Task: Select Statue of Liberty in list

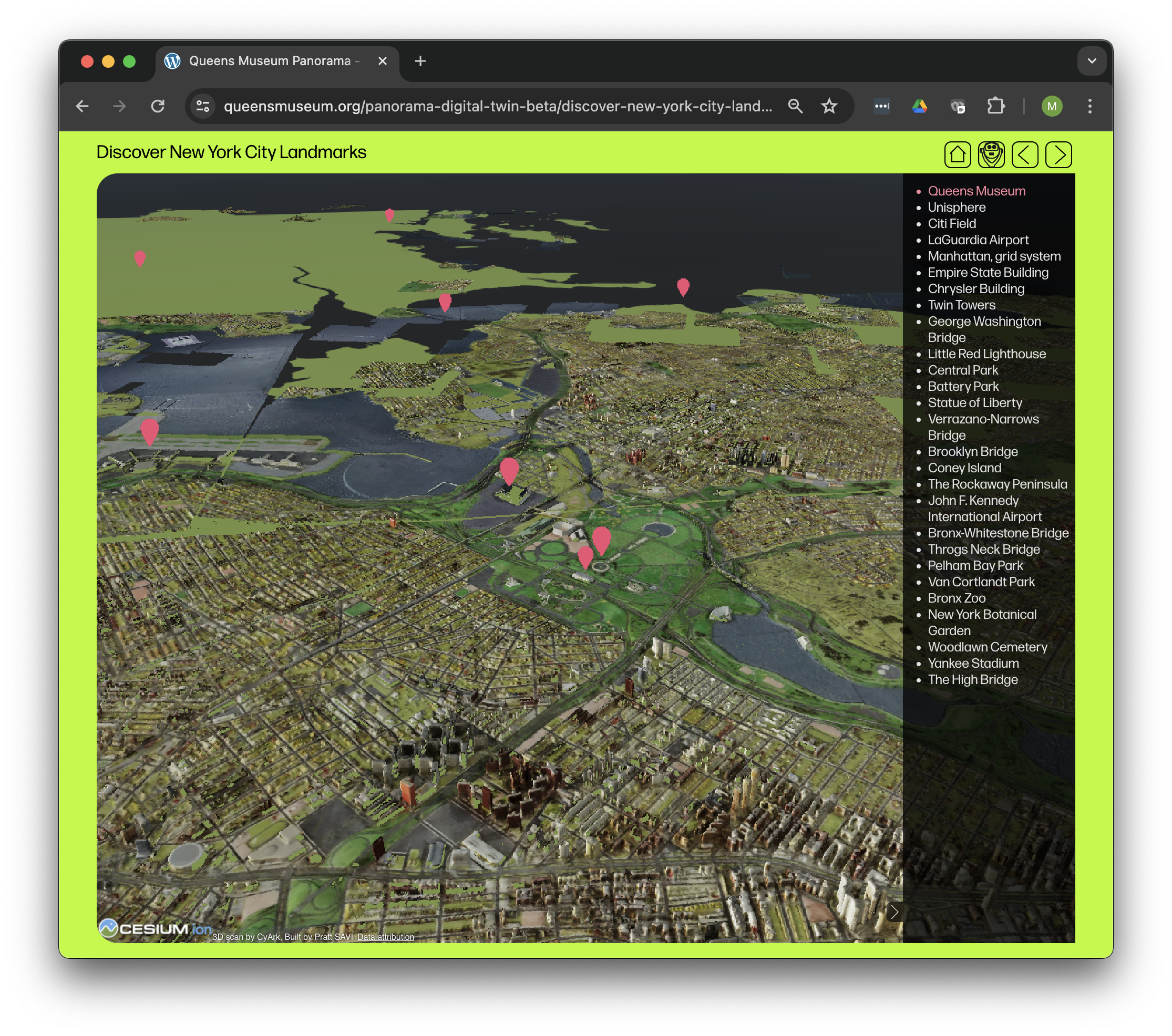Action: pos(975,403)
